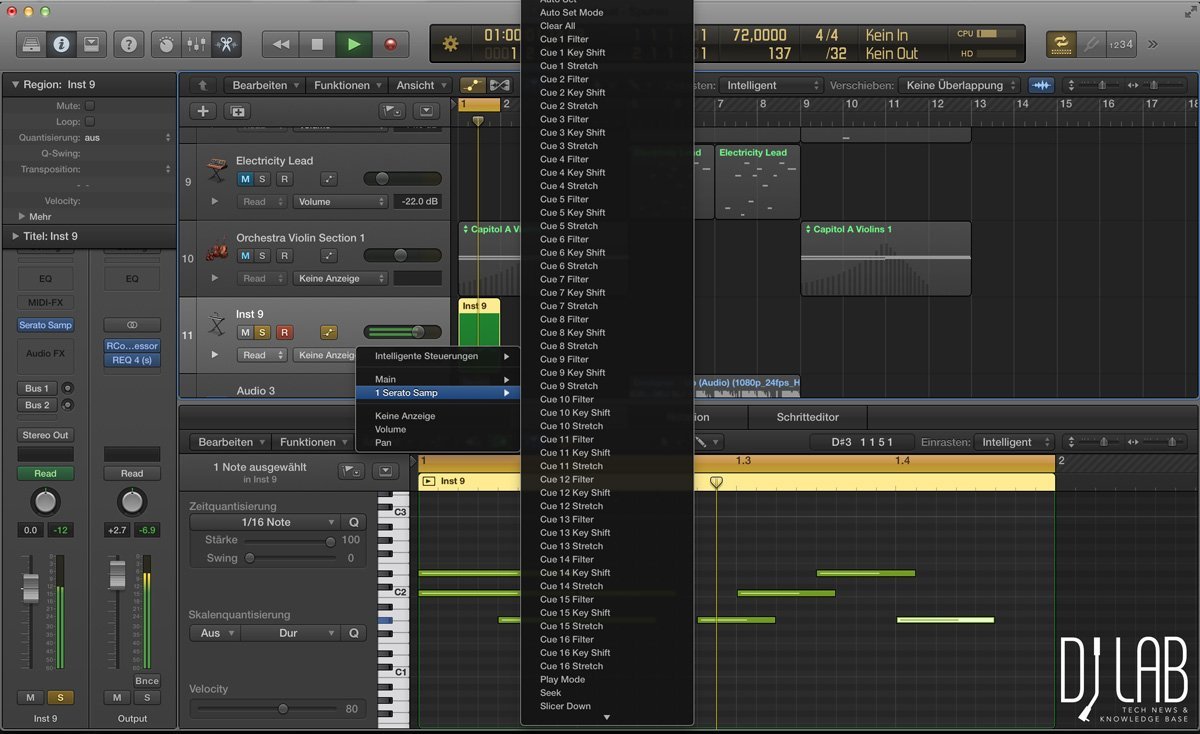The height and width of the screenshot is (734, 1200).
Task: Open the 1/16 Note quantize dropdown
Action: (x=266, y=522)
